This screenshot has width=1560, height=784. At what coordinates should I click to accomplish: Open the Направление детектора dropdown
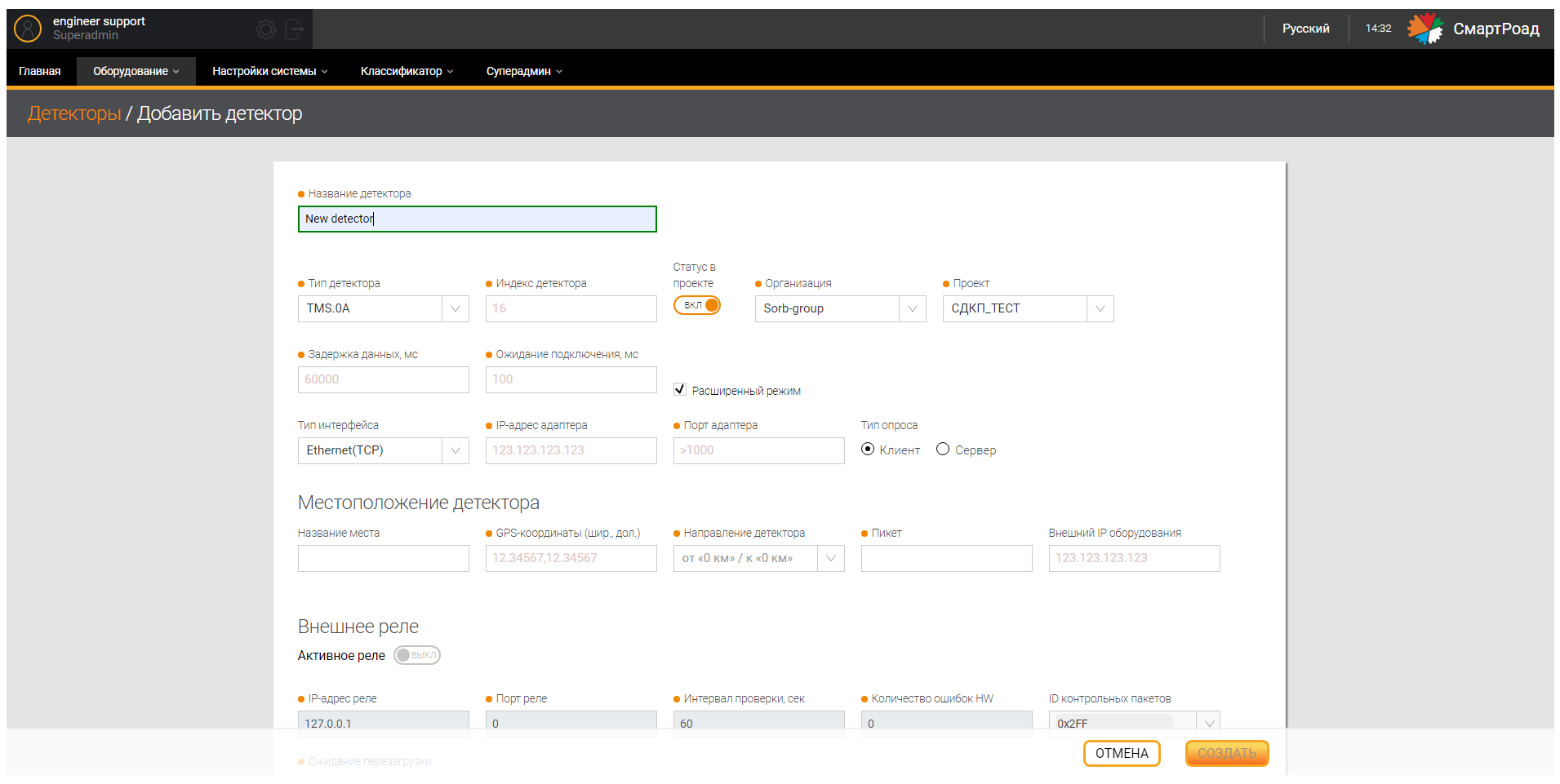pyautogui.click(x=759, y=558)
